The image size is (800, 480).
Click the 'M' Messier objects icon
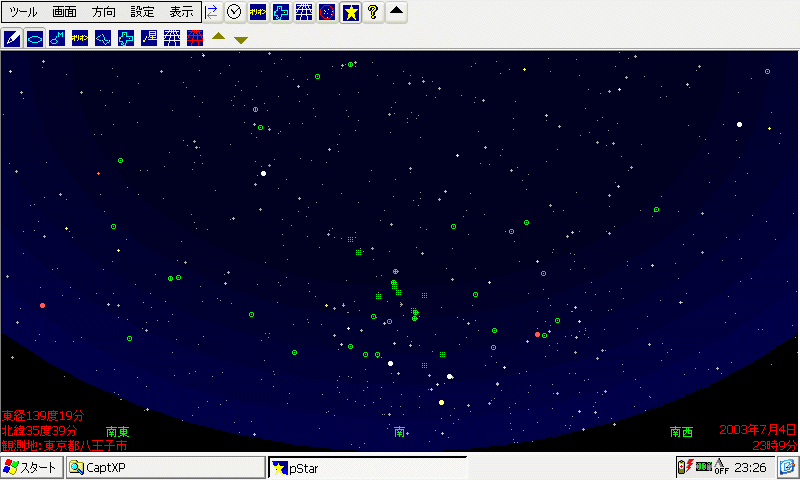(58, 39)
